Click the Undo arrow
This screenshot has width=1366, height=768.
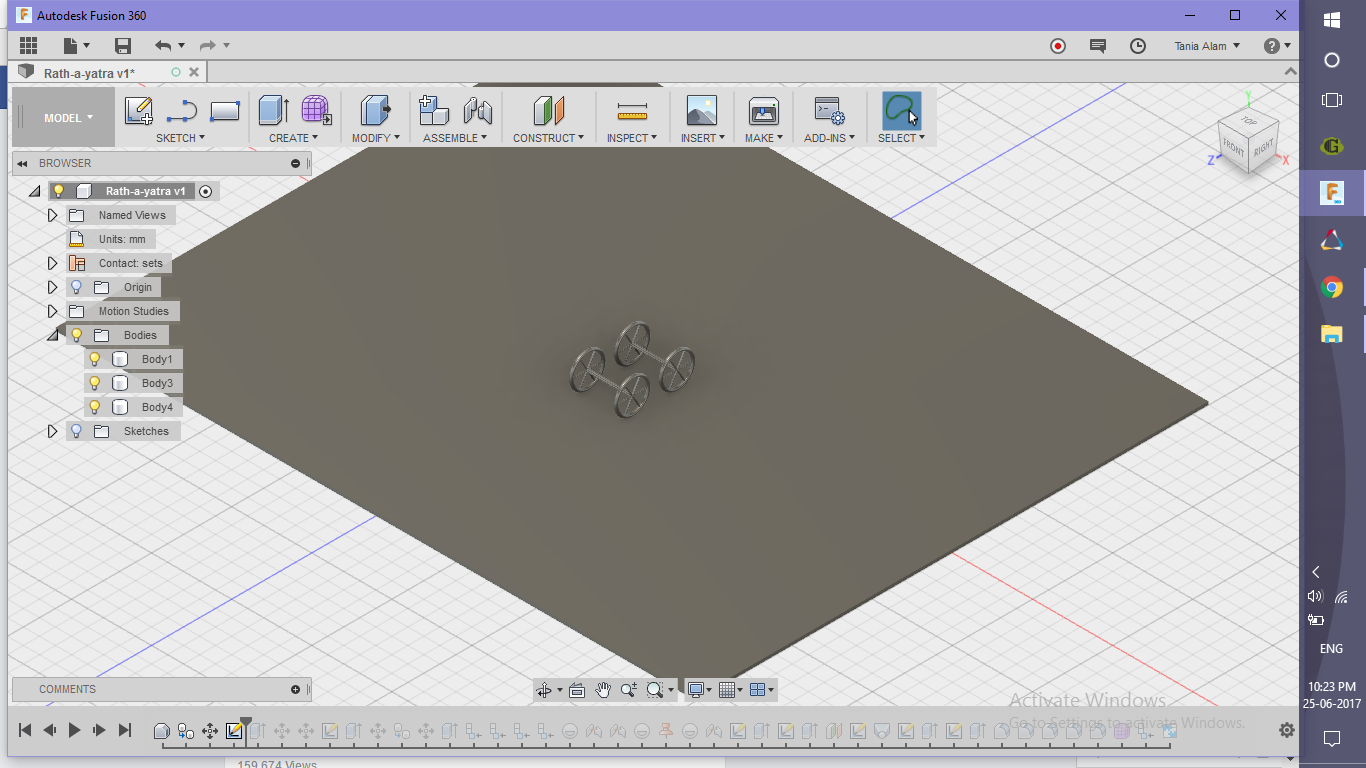163,46
